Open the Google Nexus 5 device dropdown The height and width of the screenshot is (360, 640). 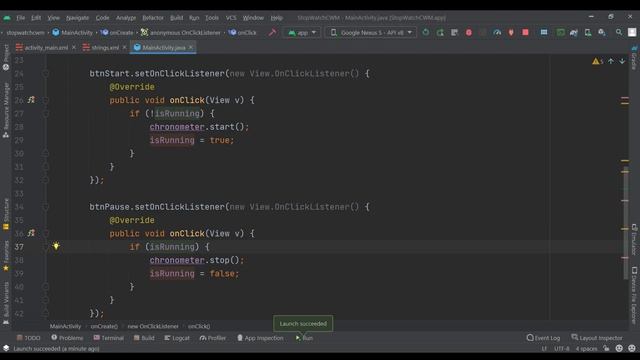point(371,32)
